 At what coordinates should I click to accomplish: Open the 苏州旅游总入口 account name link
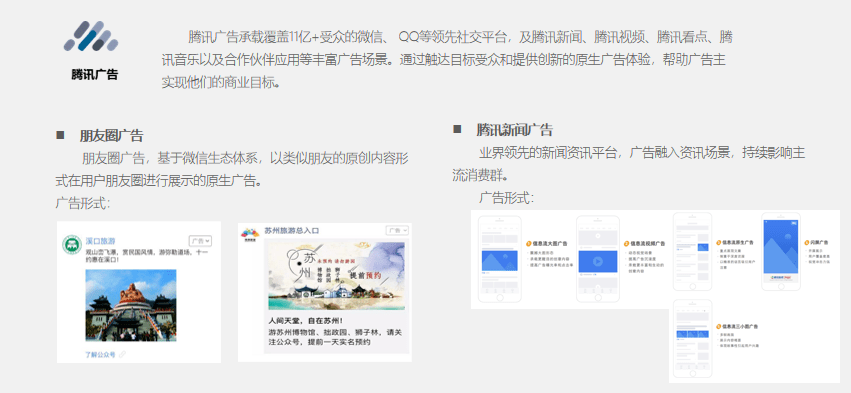[291, 230]
